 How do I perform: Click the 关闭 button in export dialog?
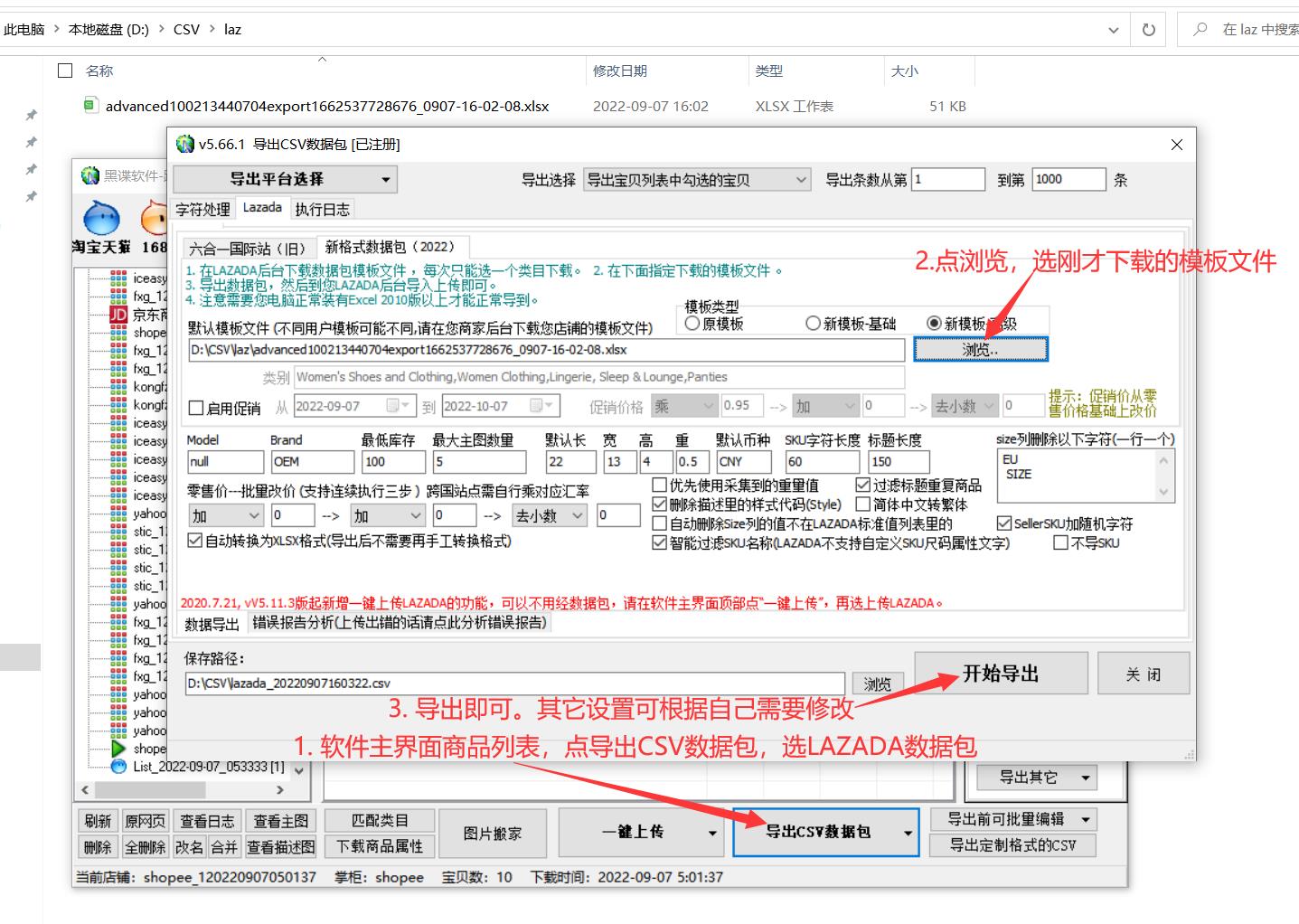tap(1144, 674)
